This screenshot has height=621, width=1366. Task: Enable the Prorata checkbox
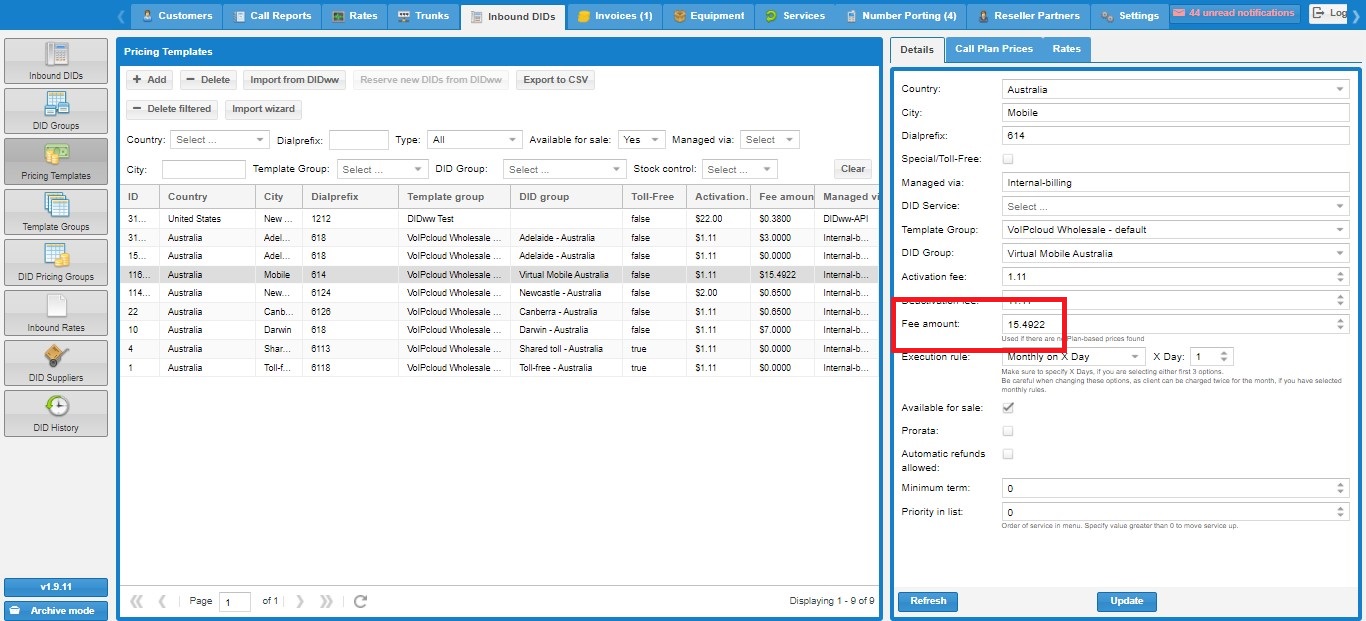tap(1008, 431)
